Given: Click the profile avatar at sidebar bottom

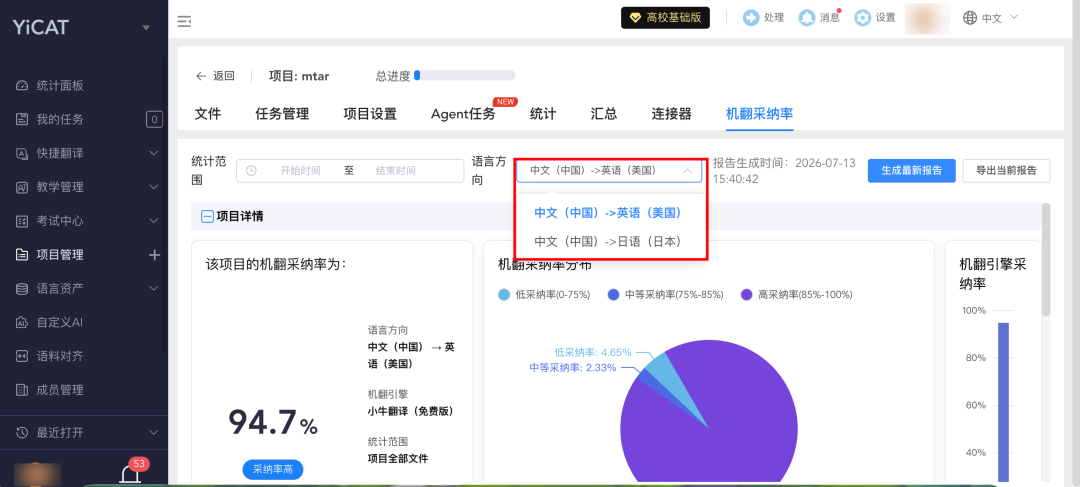Looking at the screenshot, I should coord(38,475).
